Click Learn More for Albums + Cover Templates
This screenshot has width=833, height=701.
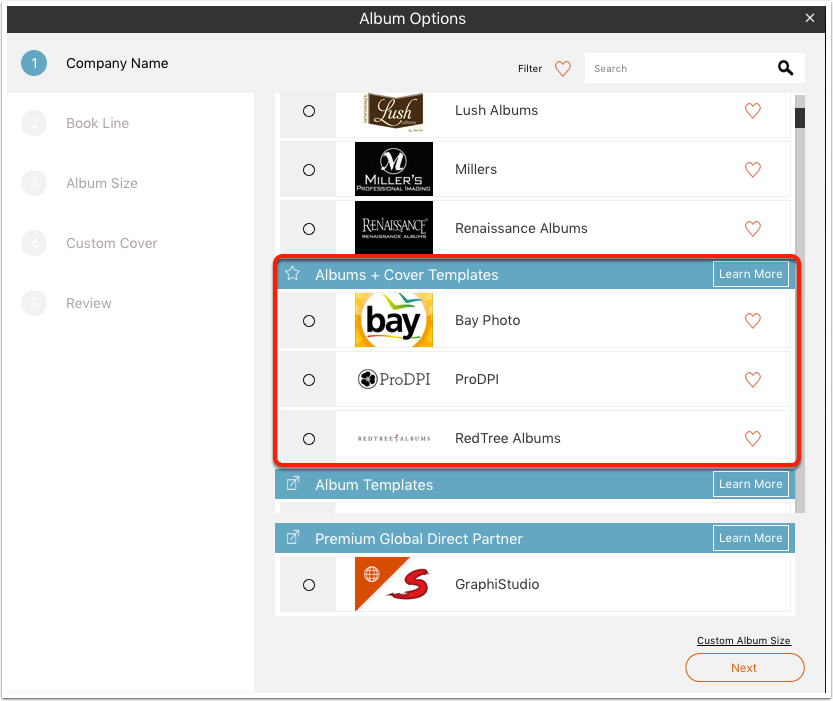coord(750,274)
